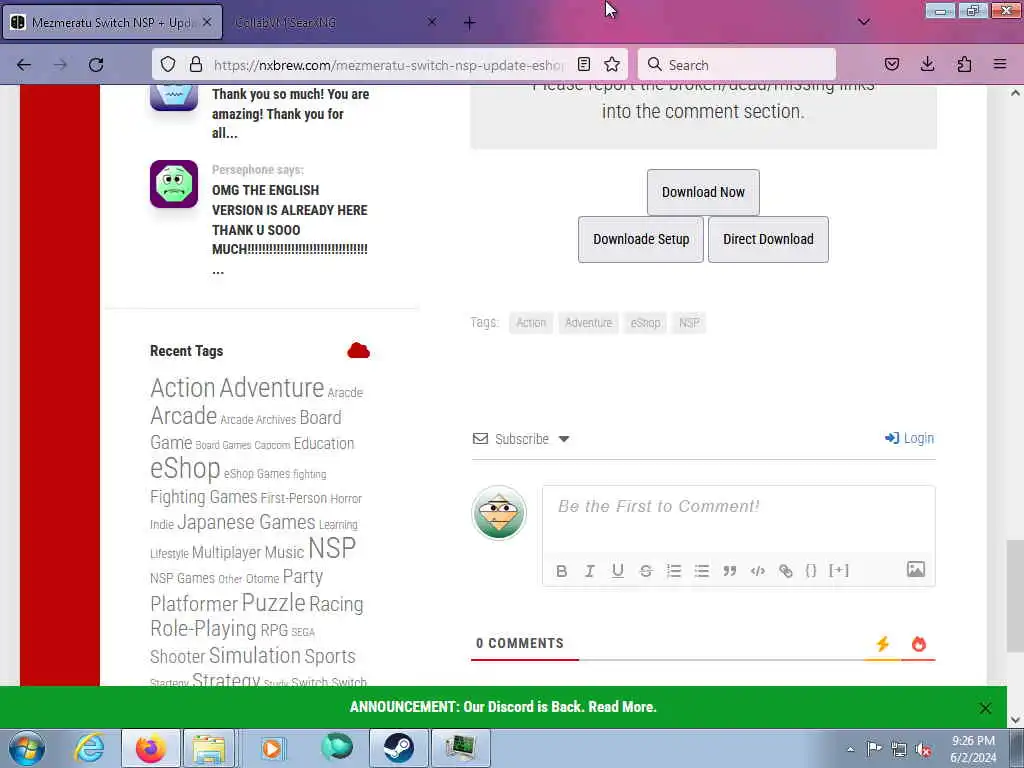Apply underline formatting in comment editor
1024x768 pixels.
[618, 571]
